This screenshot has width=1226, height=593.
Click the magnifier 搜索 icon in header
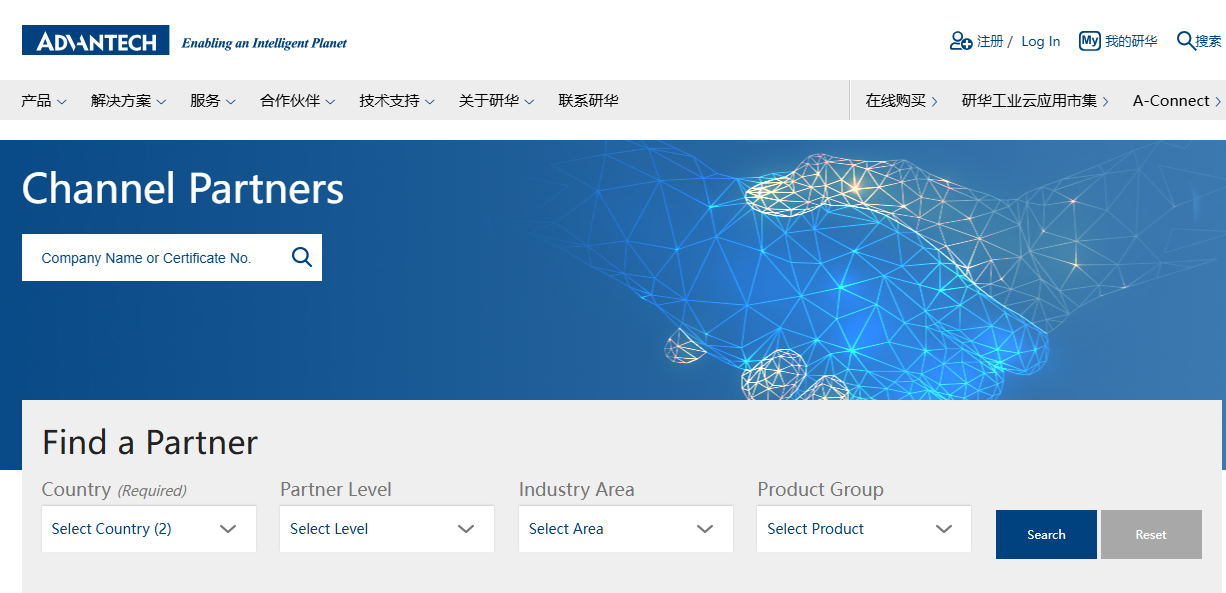tap(1186, 41)
